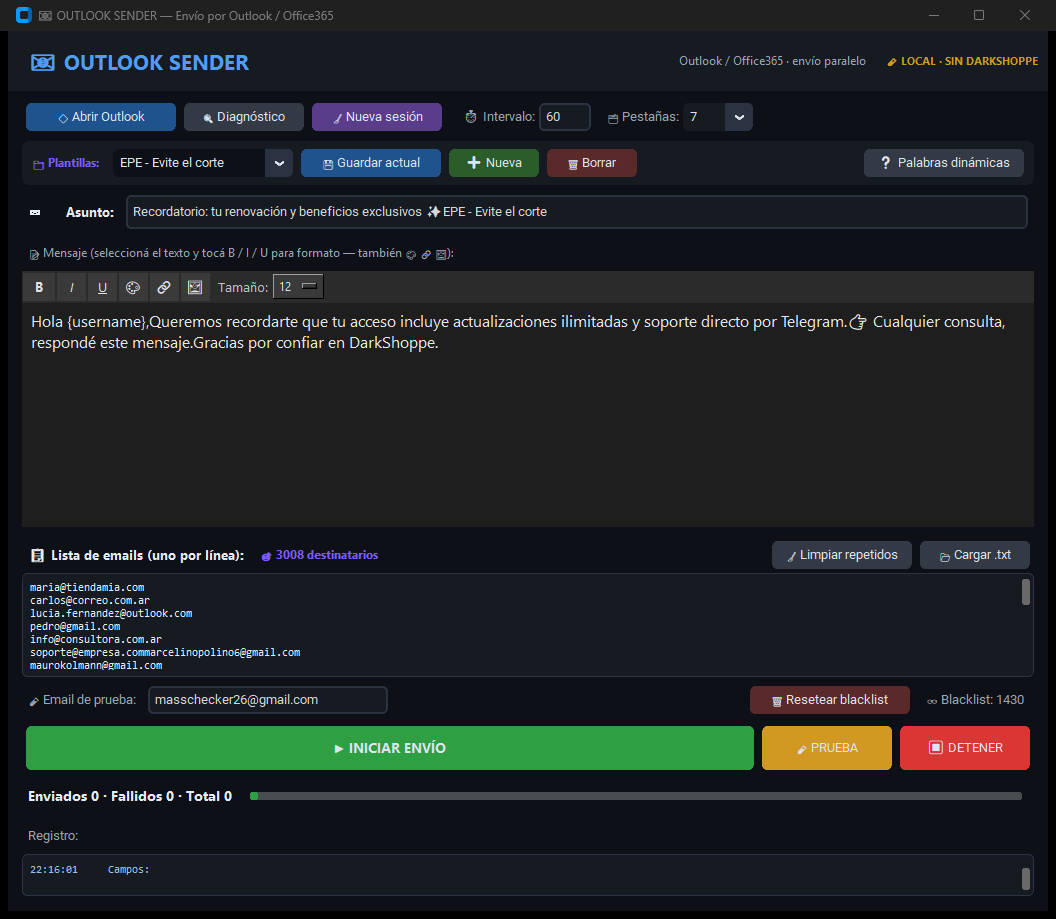
Task: Click the 3008 destinatarios count
Action: (327, 555)
